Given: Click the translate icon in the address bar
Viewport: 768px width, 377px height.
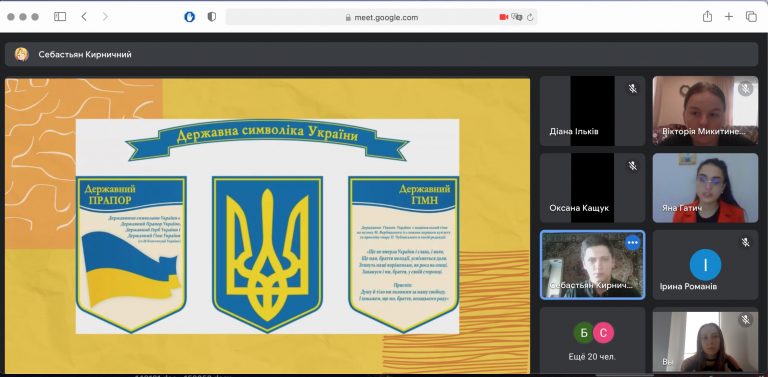Looking at the screenshot, I should click(x=517, y=17).
